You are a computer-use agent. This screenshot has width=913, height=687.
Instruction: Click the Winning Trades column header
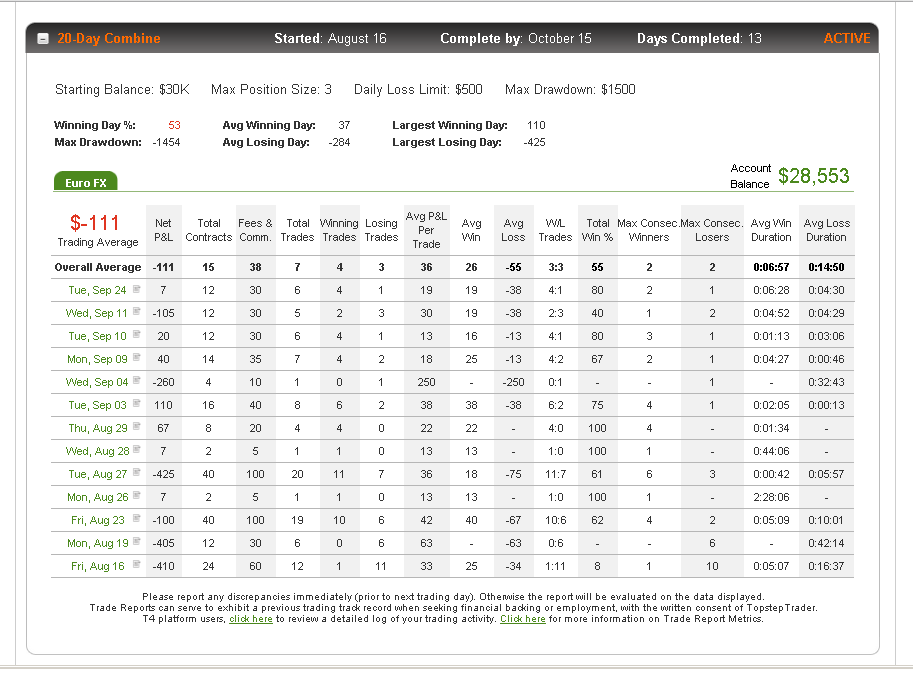pyautogui.click(x=339, y=230)
